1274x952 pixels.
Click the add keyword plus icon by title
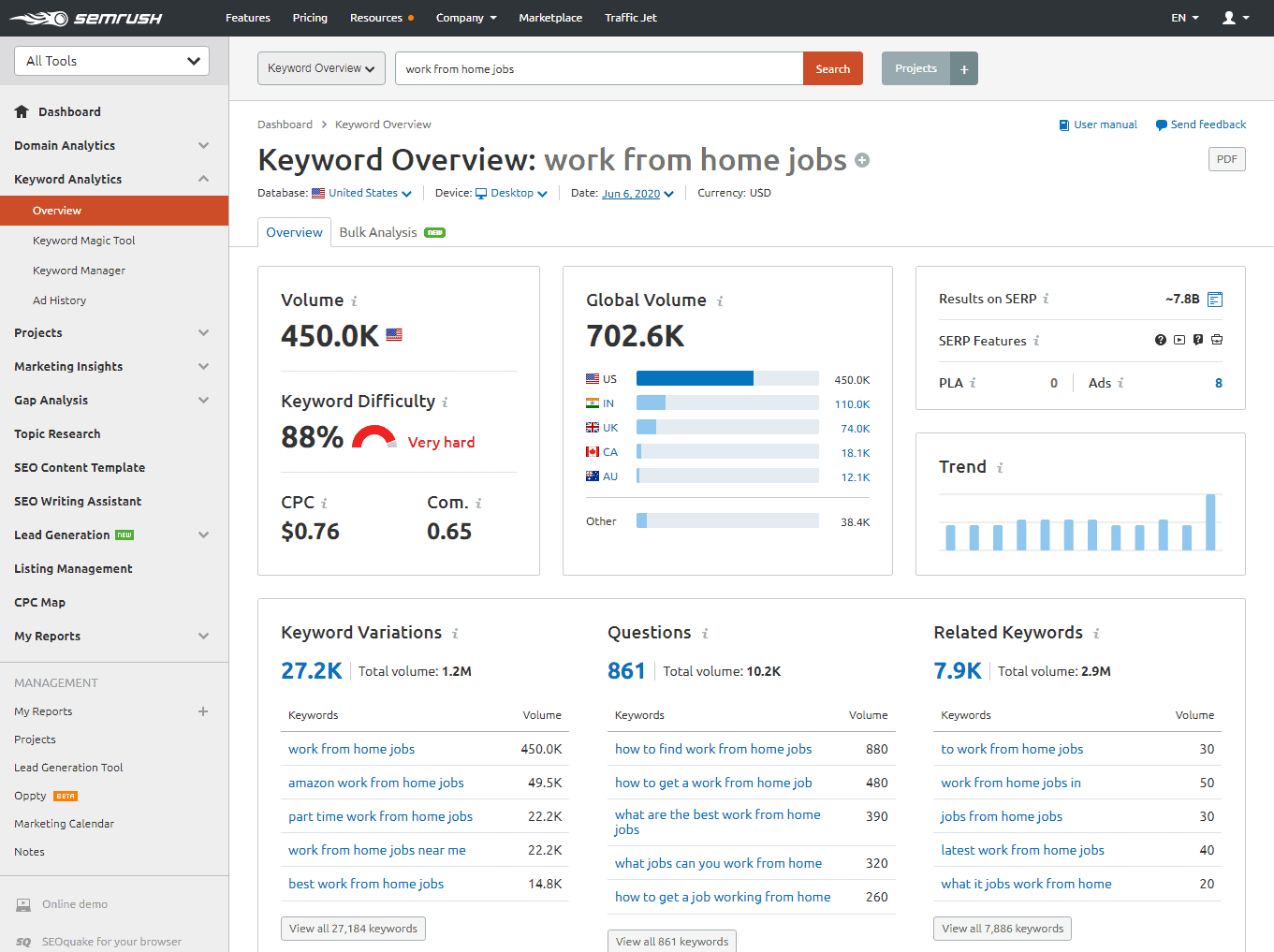pos(862,160)
